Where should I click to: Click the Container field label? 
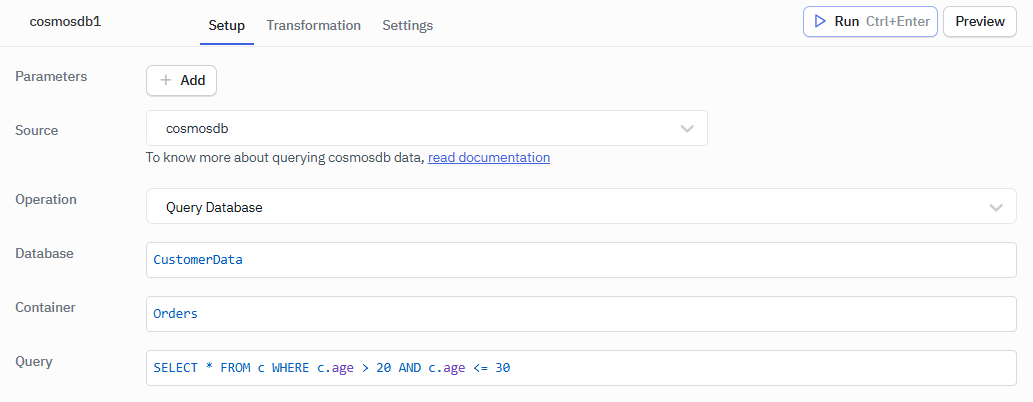46,307
